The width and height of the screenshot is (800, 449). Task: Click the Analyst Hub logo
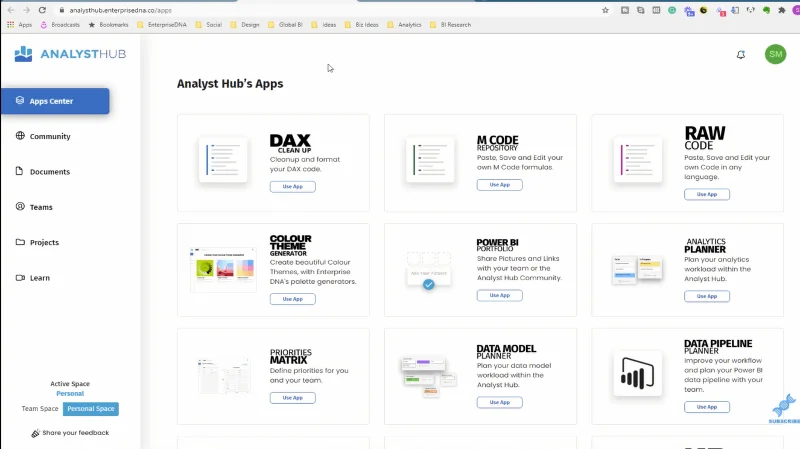(x=70, y=54)
